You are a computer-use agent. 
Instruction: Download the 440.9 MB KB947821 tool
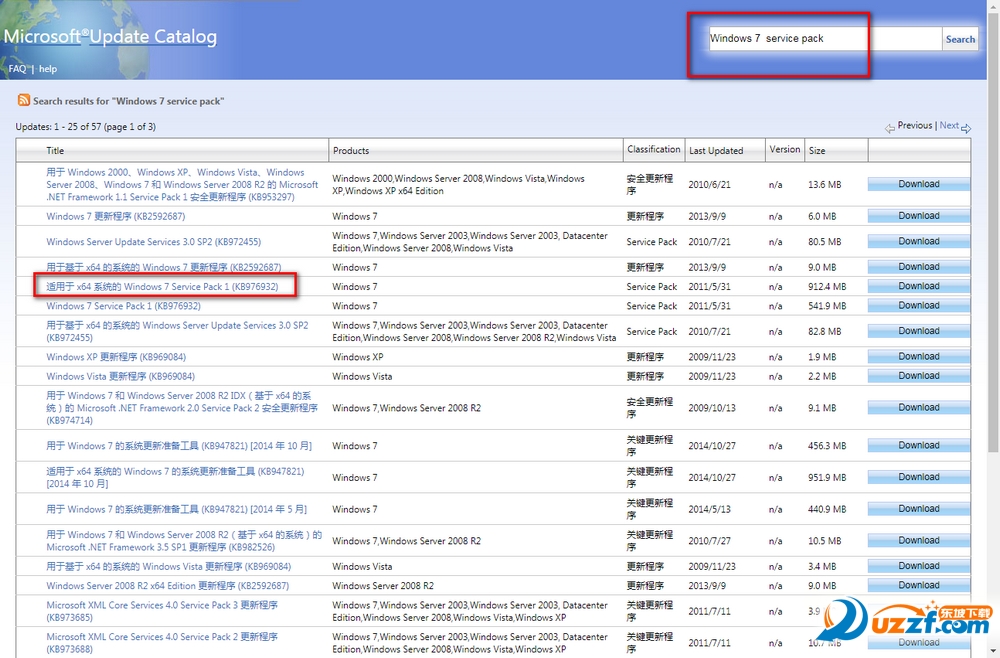coord(918,509)
